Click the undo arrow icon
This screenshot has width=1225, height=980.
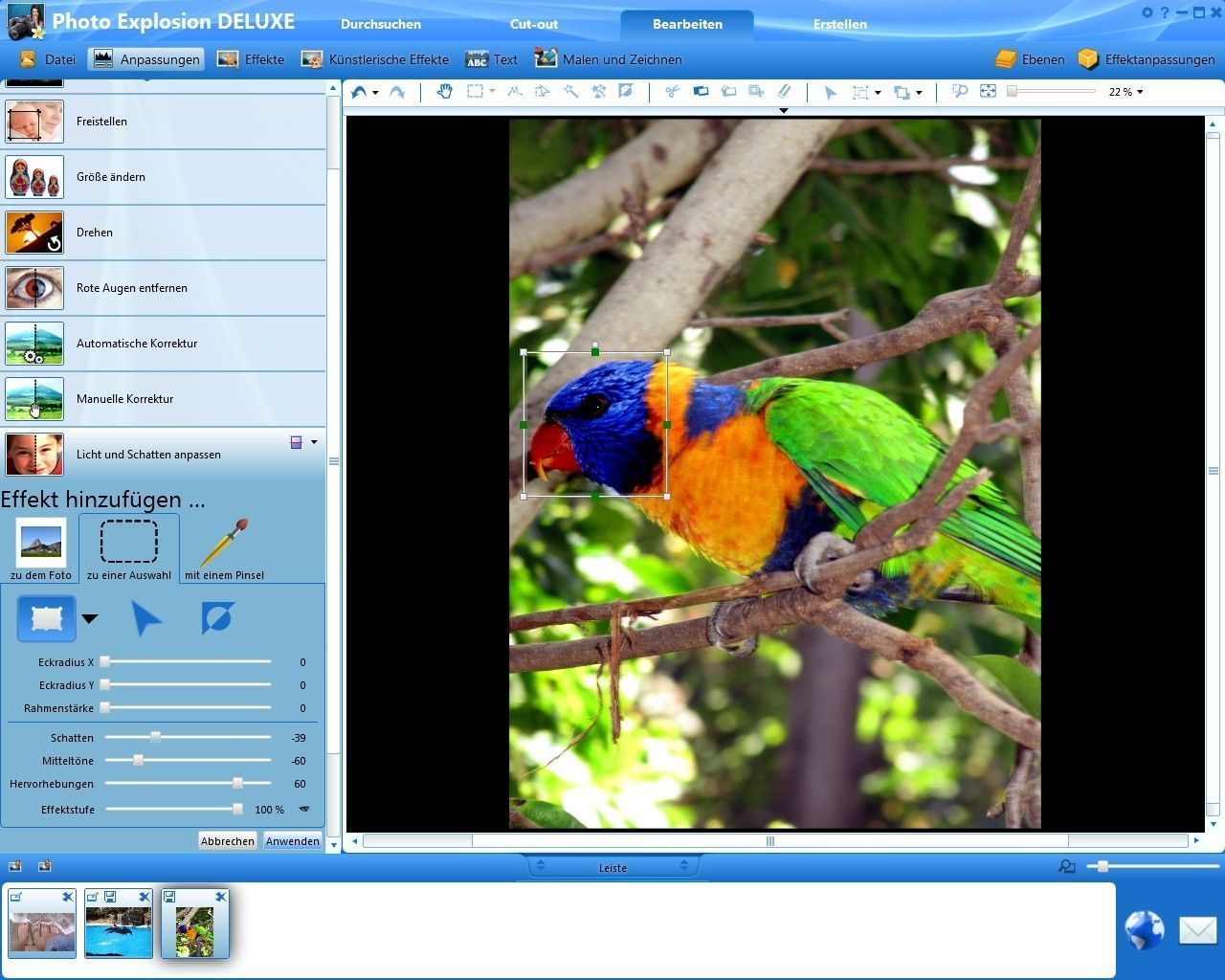[x=359, y=92]
